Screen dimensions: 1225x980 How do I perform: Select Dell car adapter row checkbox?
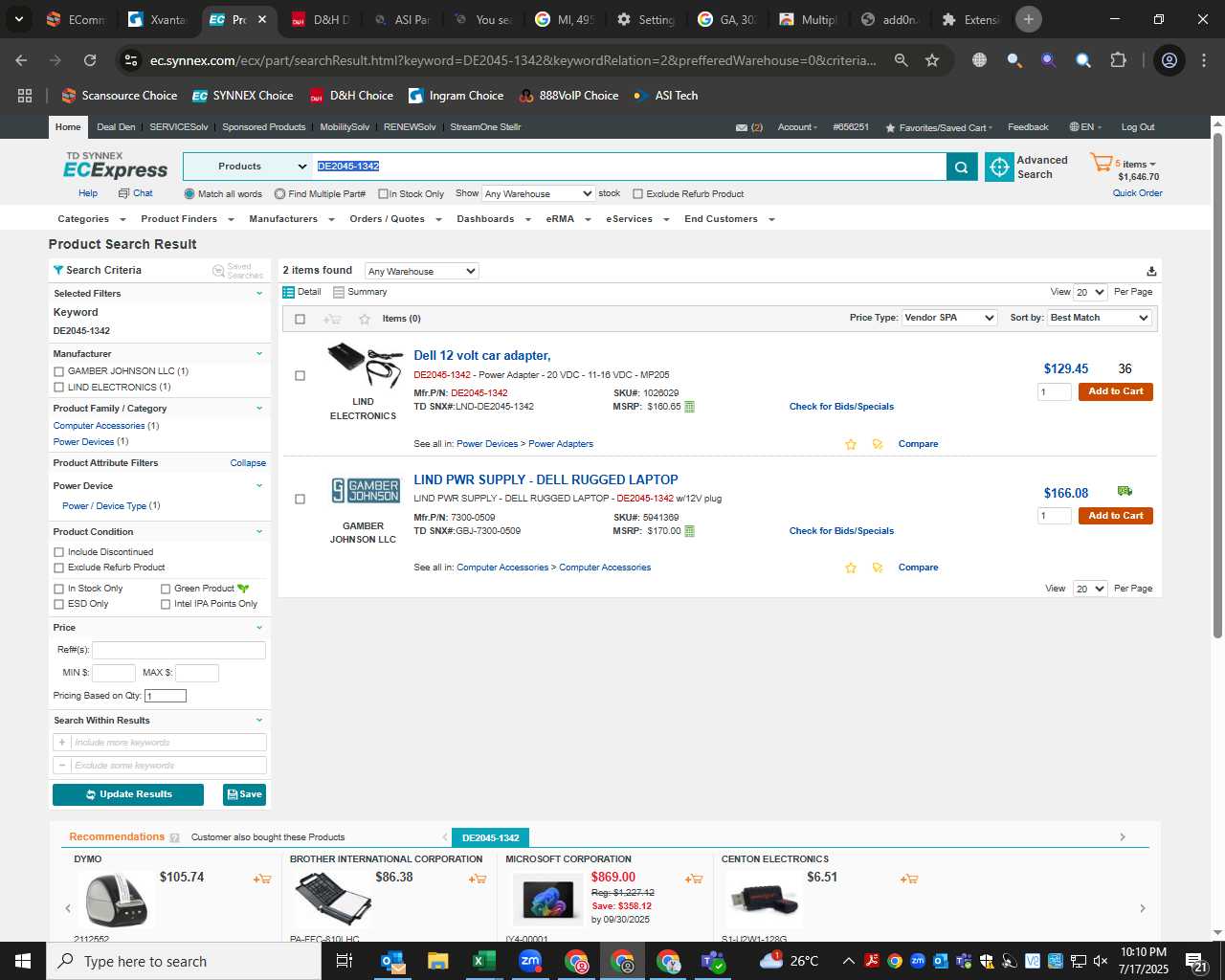[x=300, y=376]
